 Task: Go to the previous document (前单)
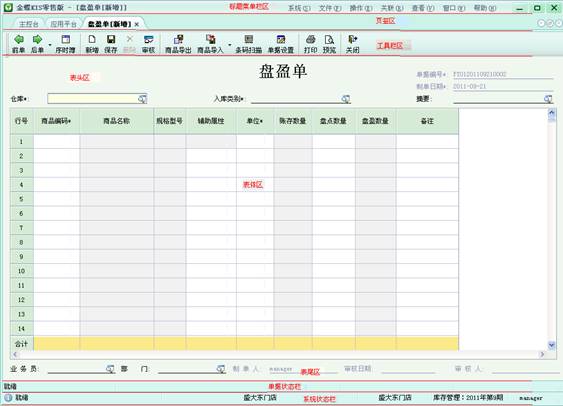(x=19, y=44)
